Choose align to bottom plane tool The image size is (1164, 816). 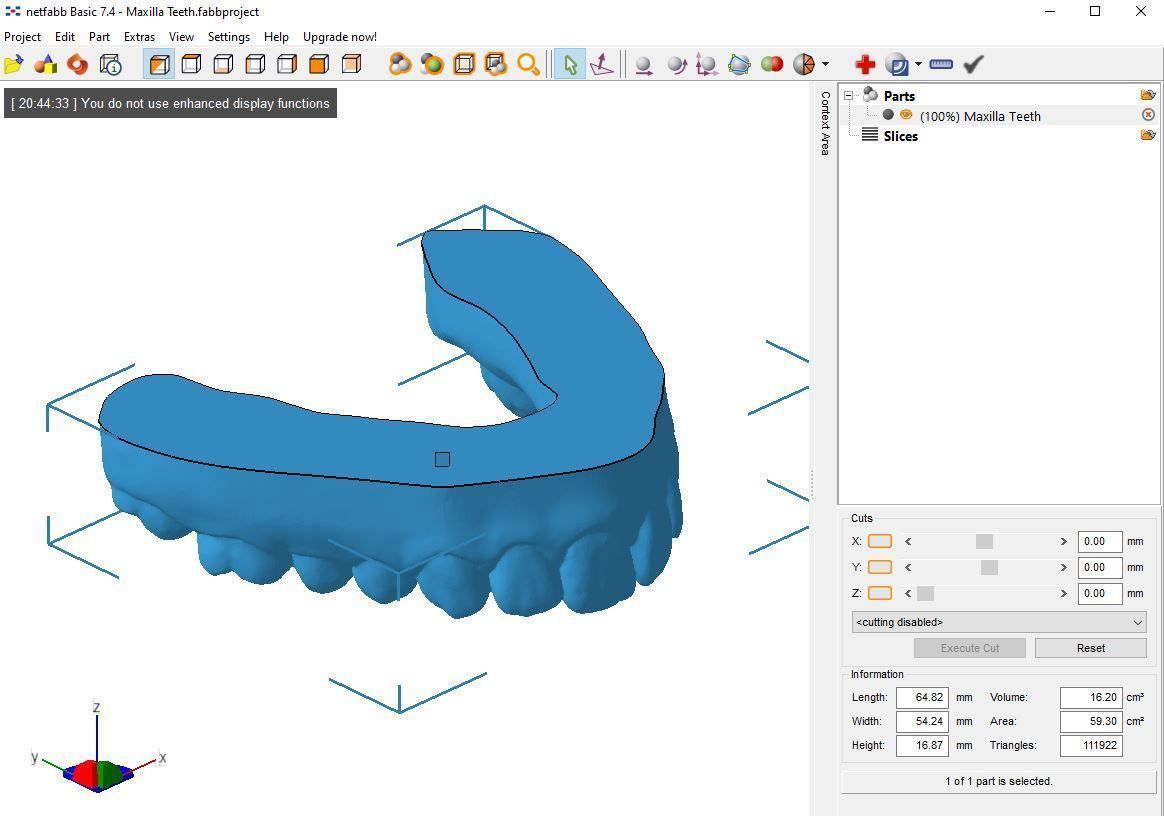pos(602,65)
